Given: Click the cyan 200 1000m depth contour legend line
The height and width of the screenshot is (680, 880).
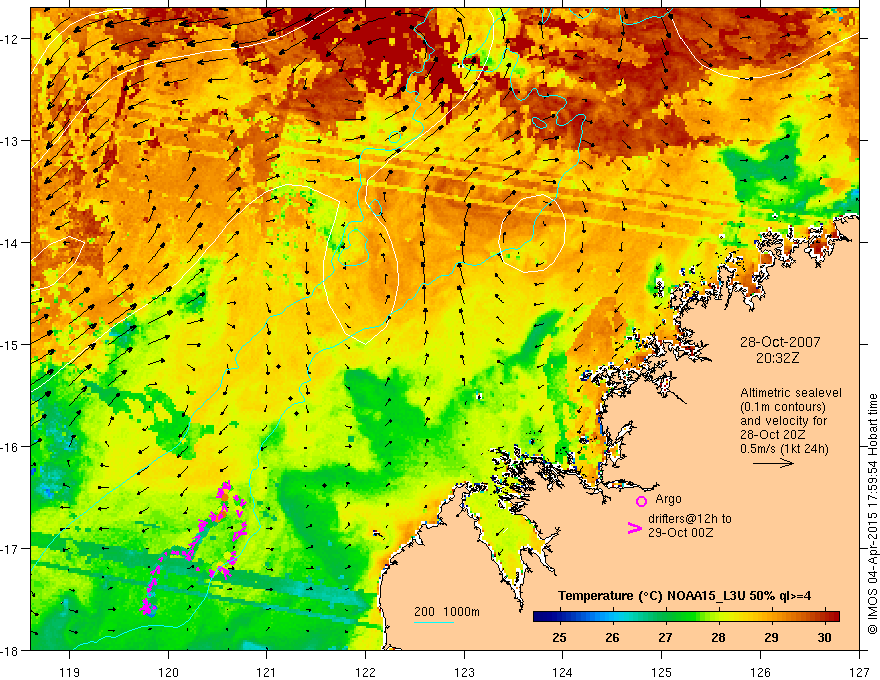Looking at the screenshot, I should 434,622.
